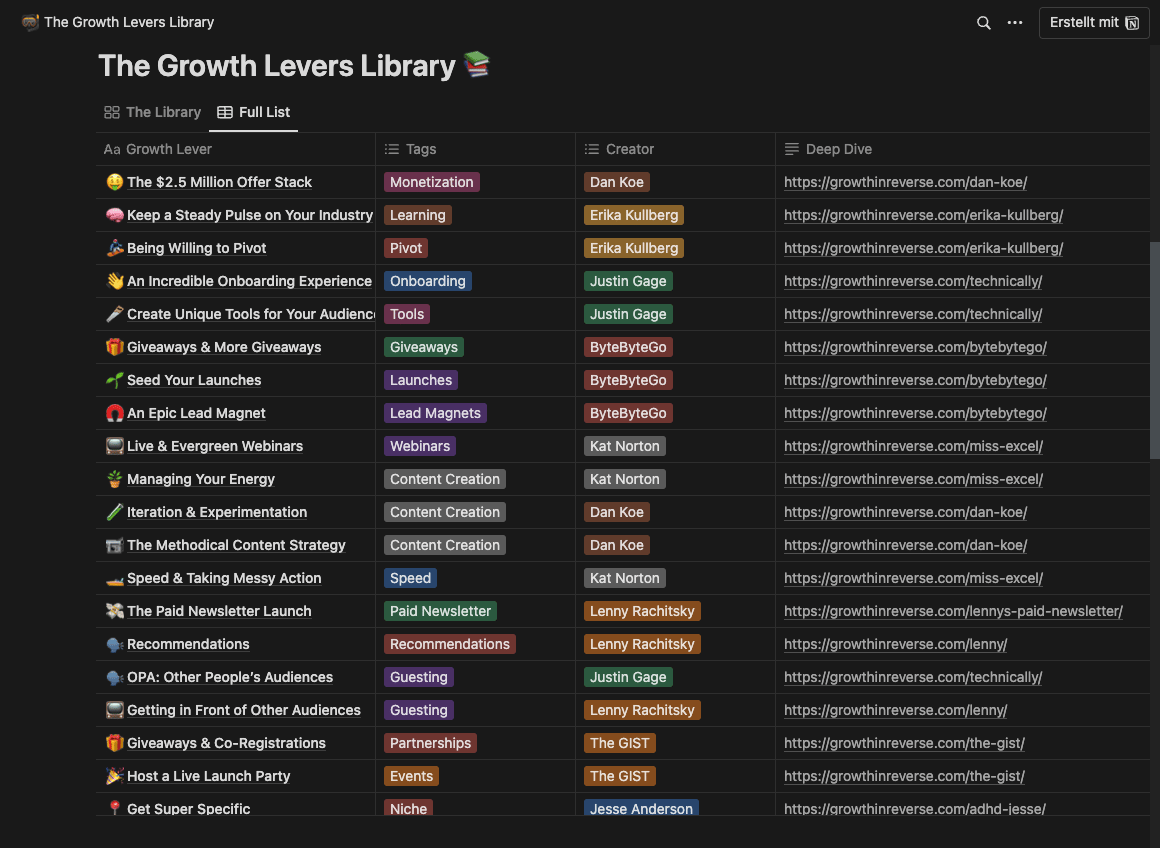
Task: Click the Deep Dive column header
Action: pyautogui.click(x=962, y=149)
